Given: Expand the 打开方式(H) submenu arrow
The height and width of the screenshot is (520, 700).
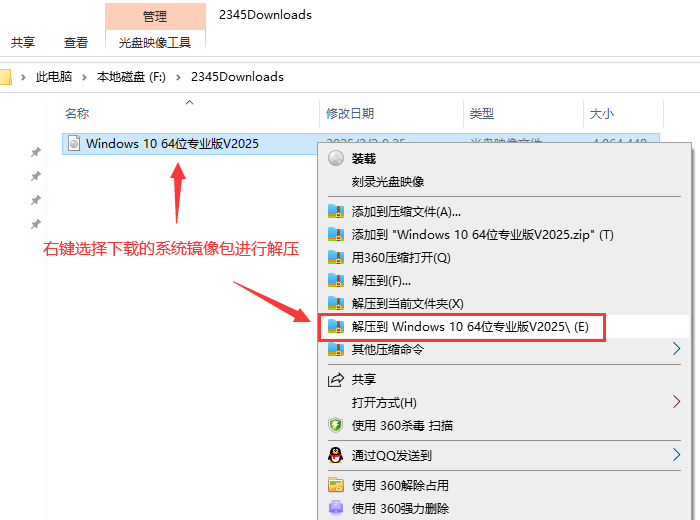Looking at the screenshot, I should click(x=677, y=402).
